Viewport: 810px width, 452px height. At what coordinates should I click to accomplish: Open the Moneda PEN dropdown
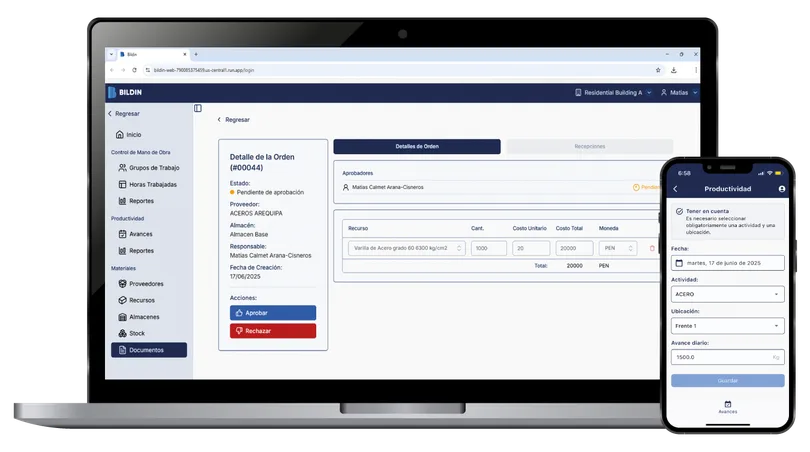point(618,248)
